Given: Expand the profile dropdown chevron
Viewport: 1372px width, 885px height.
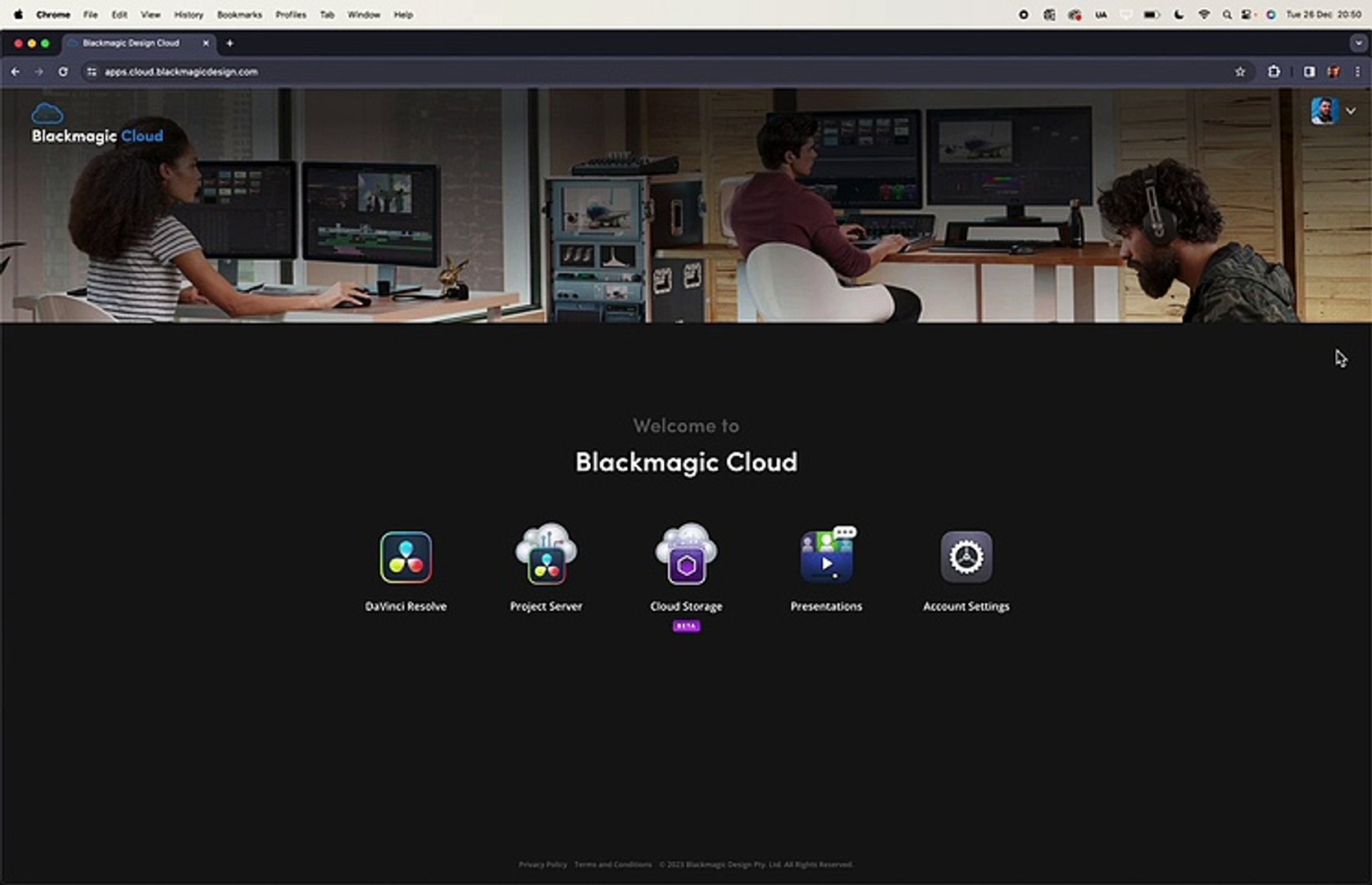Looking at the screenshot, I should point(1351,111).
